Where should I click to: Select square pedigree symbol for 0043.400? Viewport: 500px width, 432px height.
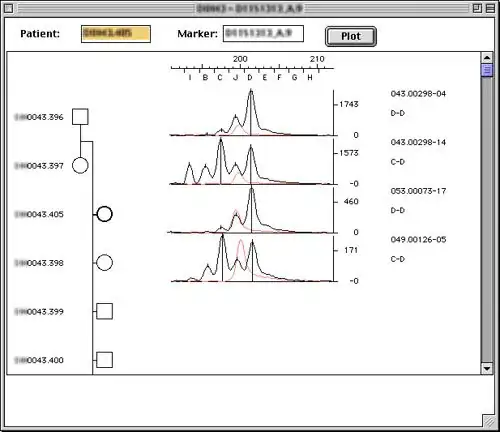coord(104,360)
